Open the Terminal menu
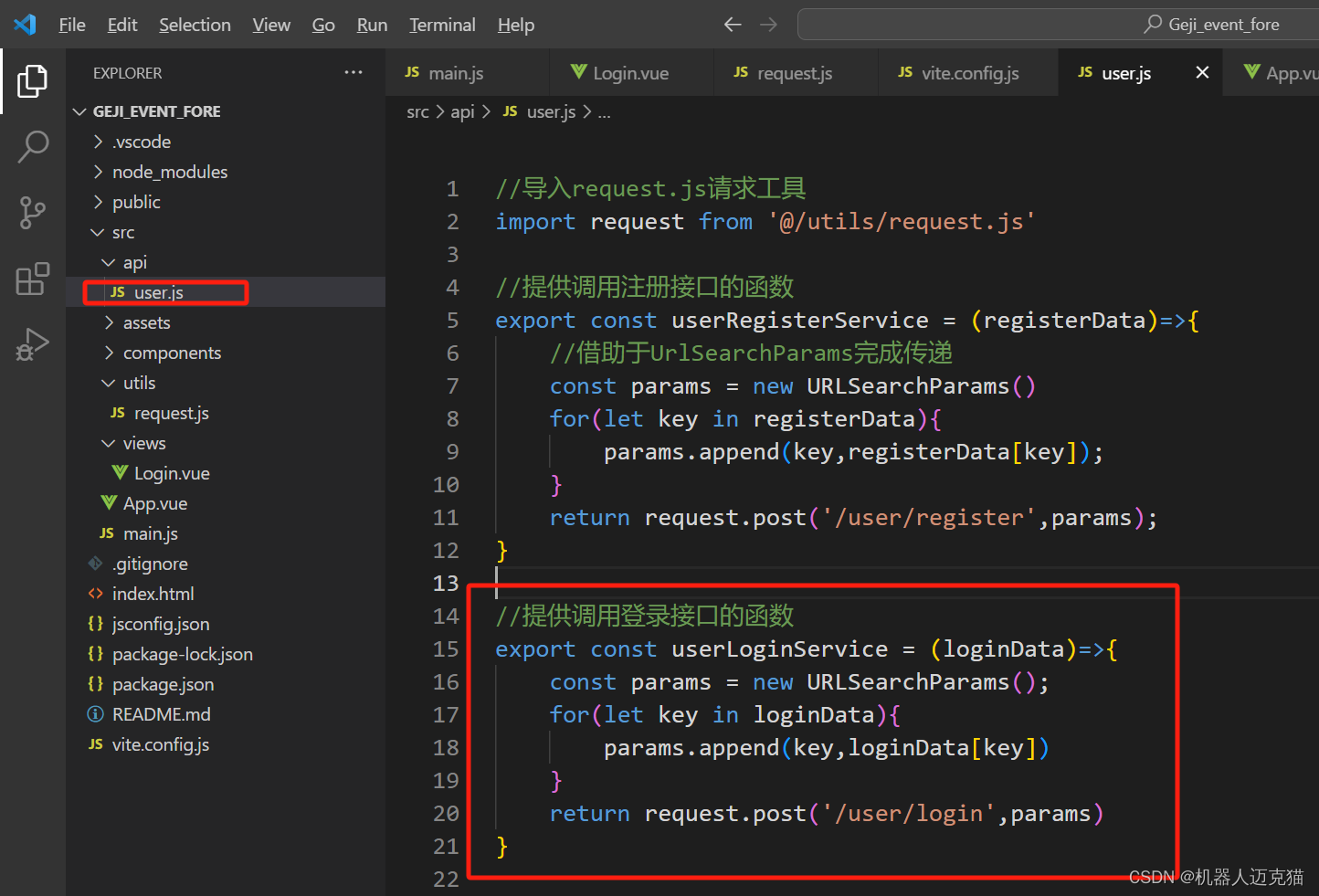 [x=442, y=25]
